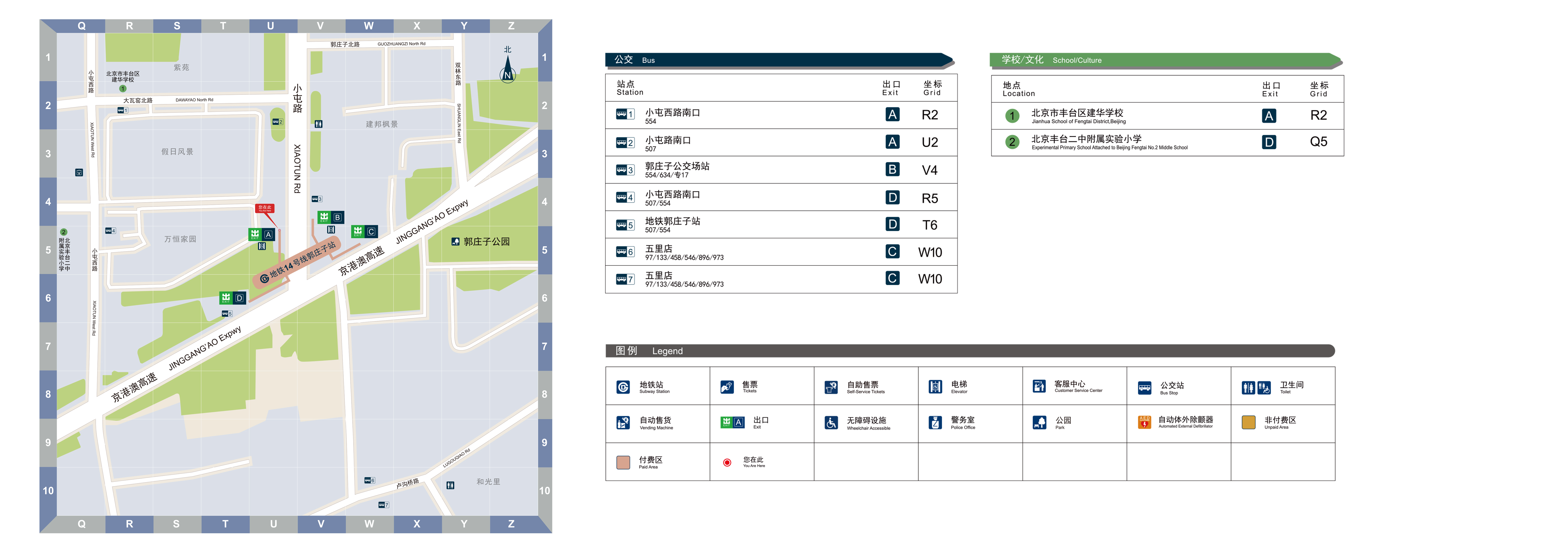The height and width of the screenshot is (555, 1568).
Task: Click the Automated External Defibrillator legend icon
Action: pos(1144,422)
